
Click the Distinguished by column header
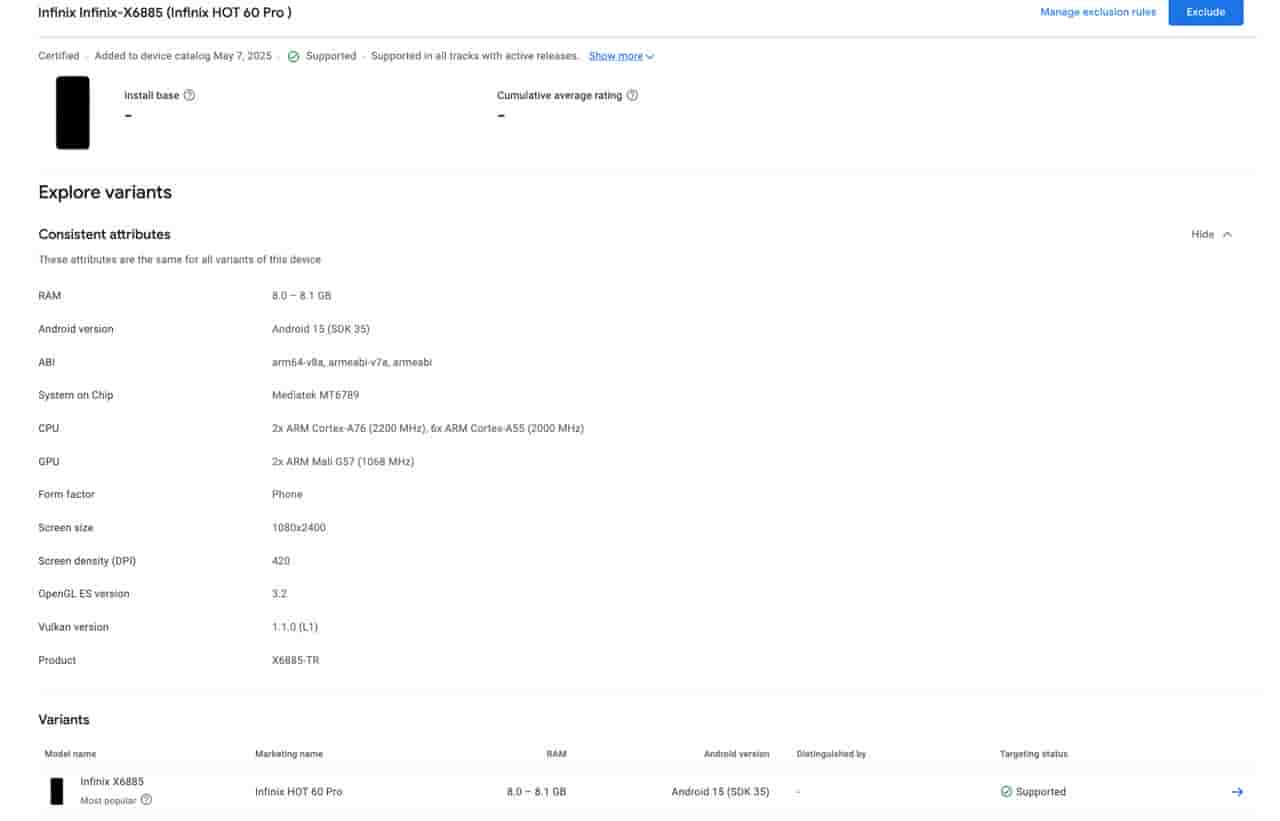(831, 754)
